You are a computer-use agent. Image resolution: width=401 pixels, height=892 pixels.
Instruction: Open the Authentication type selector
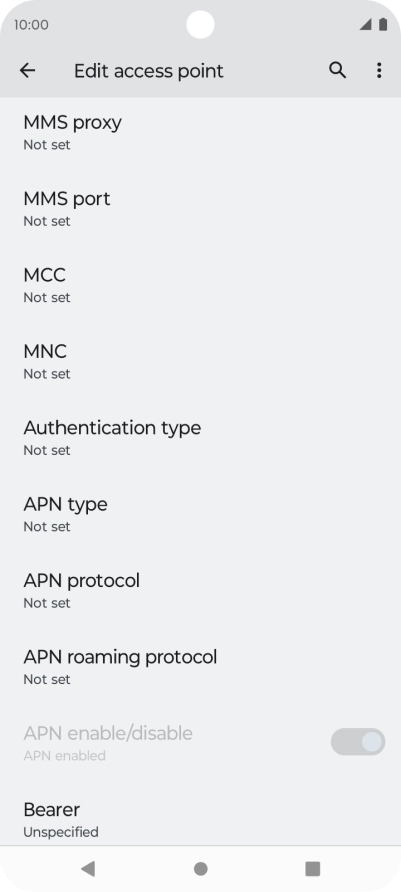[200, 437]
